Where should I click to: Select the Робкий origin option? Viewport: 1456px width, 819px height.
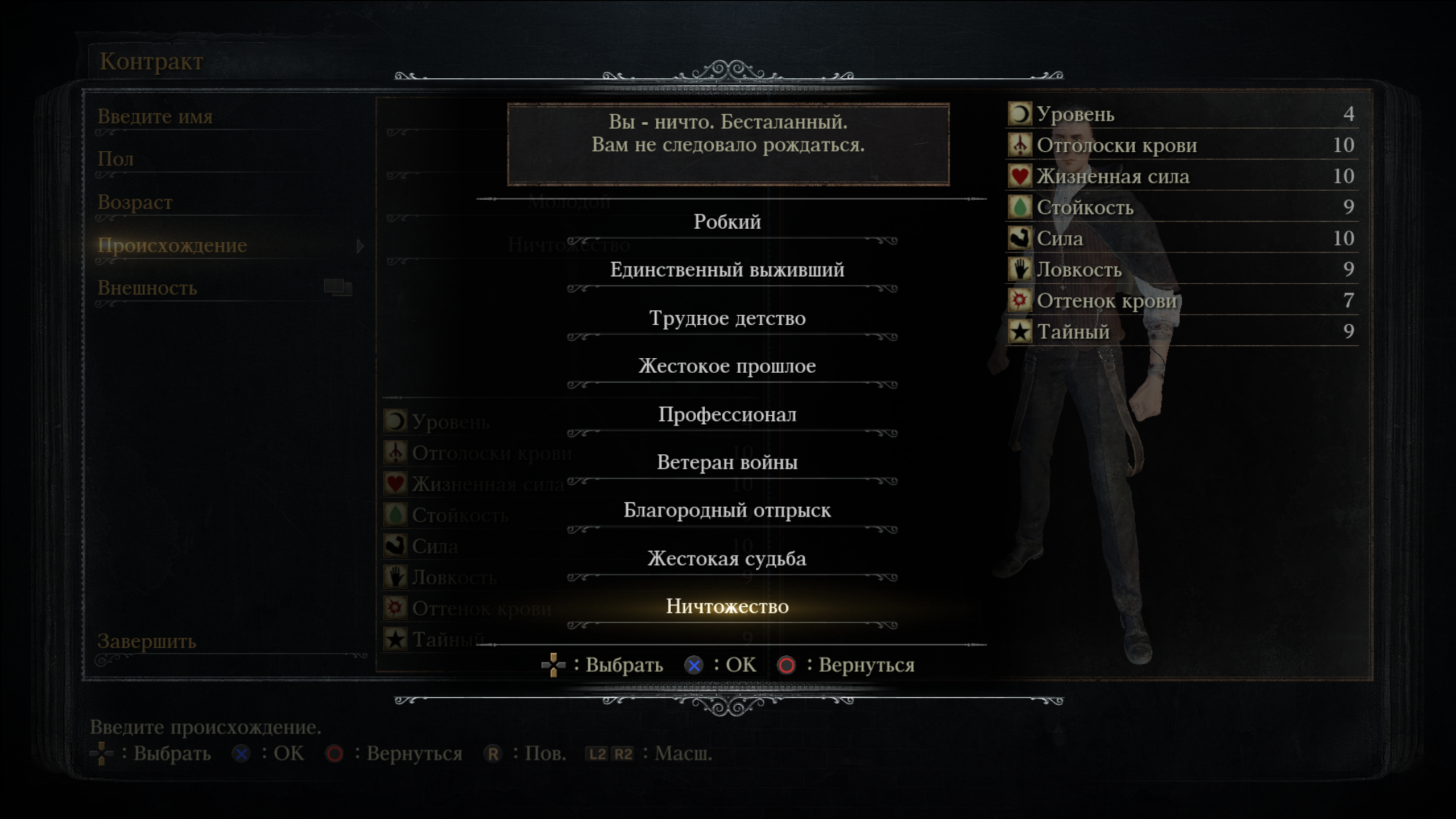[x=727, y=222]
